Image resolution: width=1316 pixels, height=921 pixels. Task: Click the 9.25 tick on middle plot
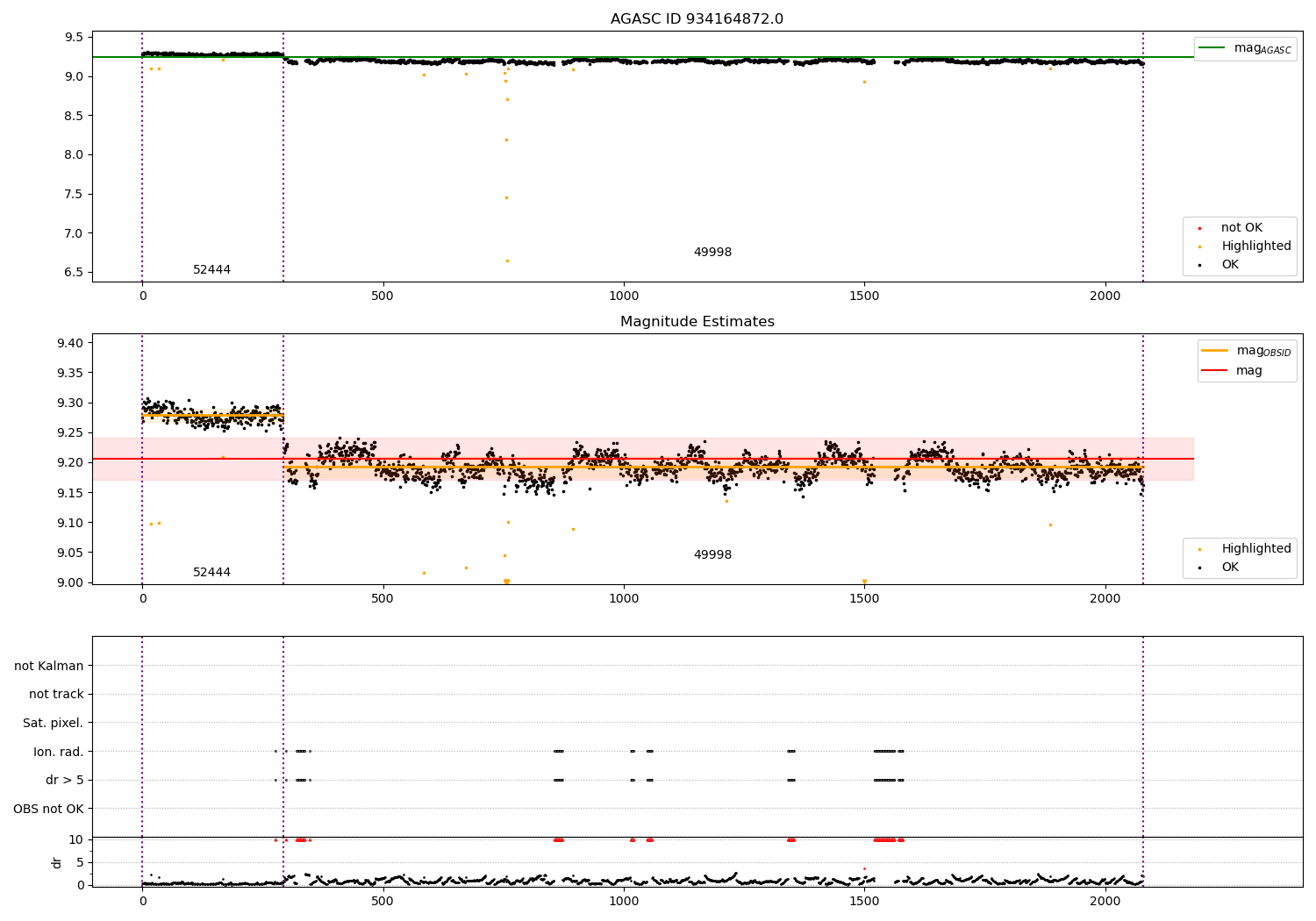click(69, 433)
